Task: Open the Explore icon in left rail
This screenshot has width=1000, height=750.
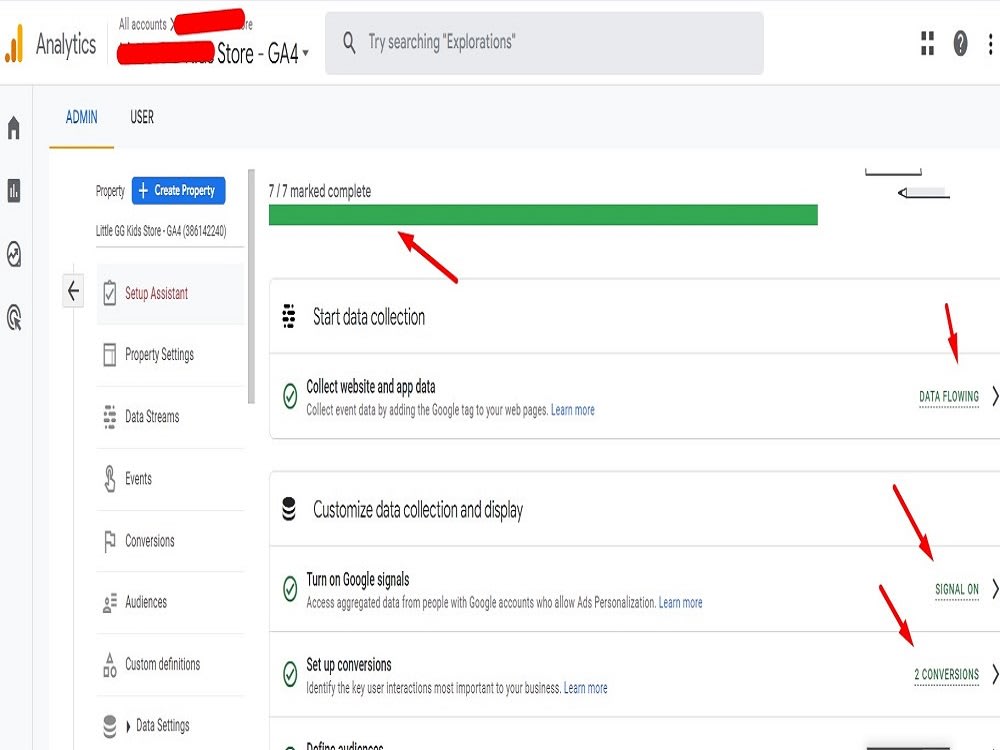Action: [x=14, y=254]
